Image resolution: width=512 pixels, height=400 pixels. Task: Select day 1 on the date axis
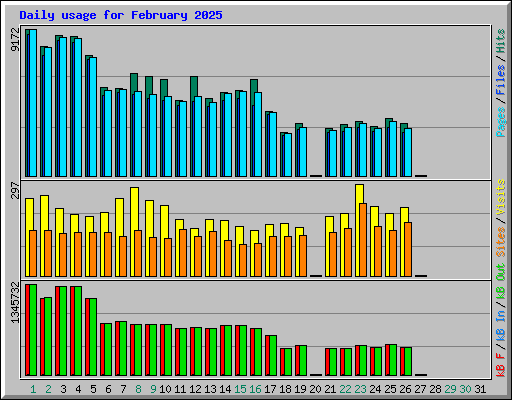click(x=33, y=389)
